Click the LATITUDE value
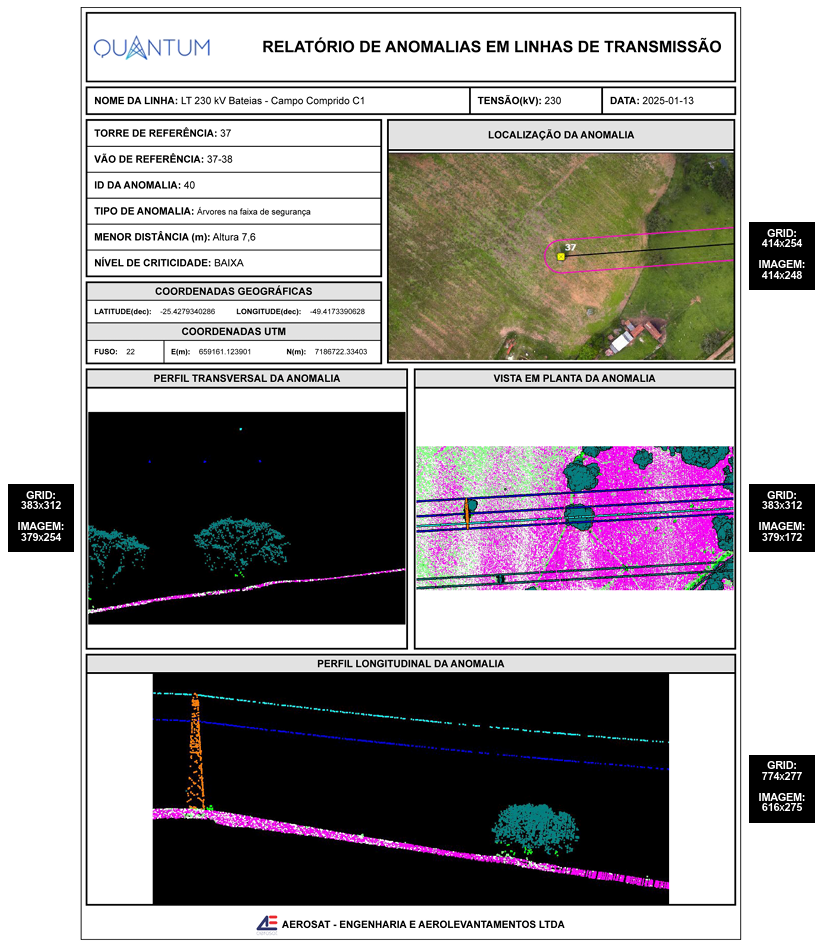The width and height of the screenshot is (834, 944). coord(187,311)
